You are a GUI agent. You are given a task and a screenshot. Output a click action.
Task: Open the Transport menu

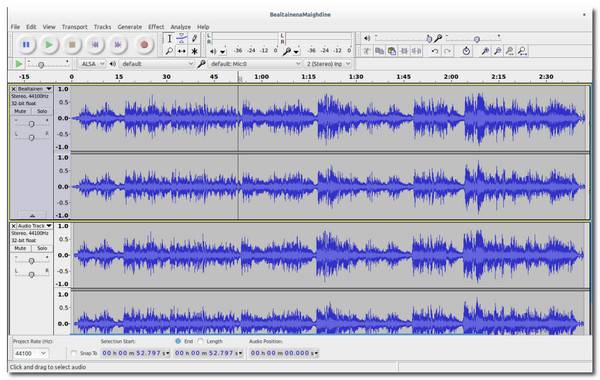[75, 27]
